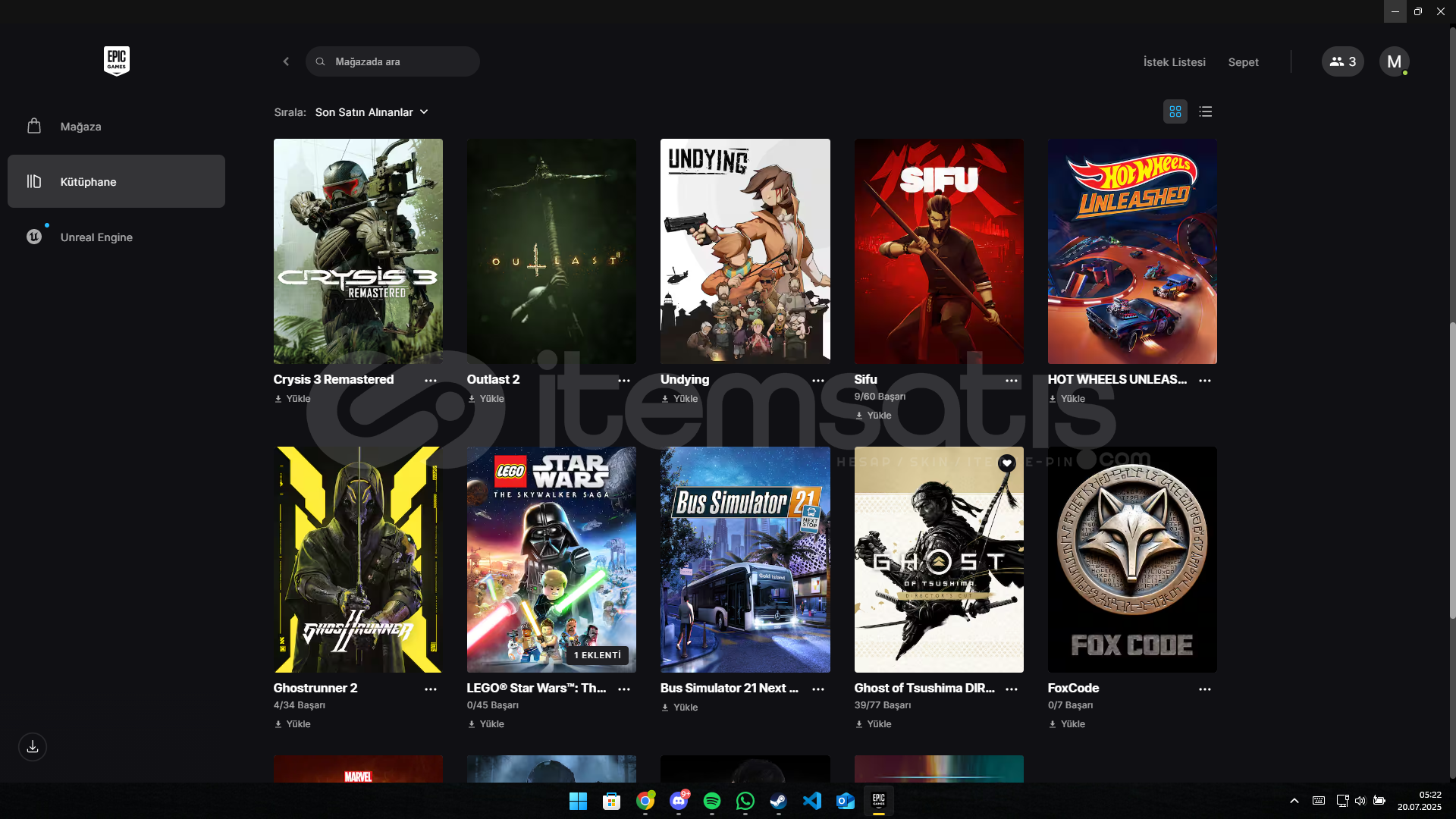
Task: Open three-dot menu for Sifu
Action: 1012,381
